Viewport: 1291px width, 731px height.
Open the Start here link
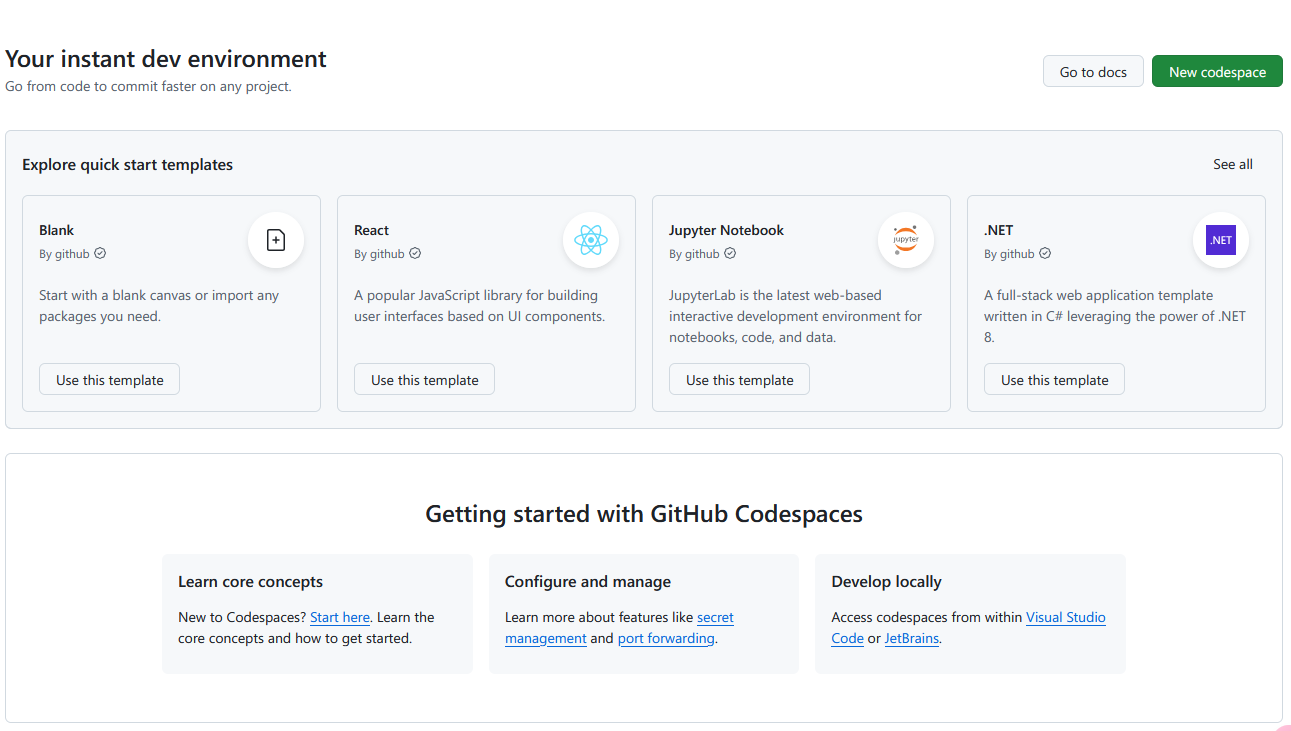pyautogui.click(x=340, y=618)
